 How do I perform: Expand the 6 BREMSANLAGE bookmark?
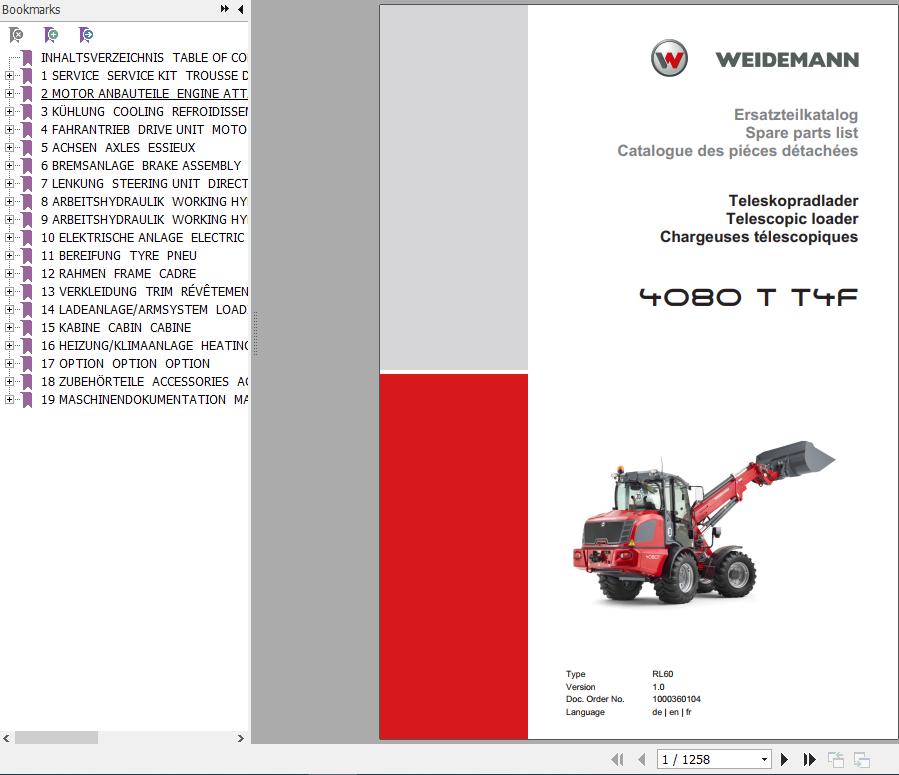pos(9,166)
